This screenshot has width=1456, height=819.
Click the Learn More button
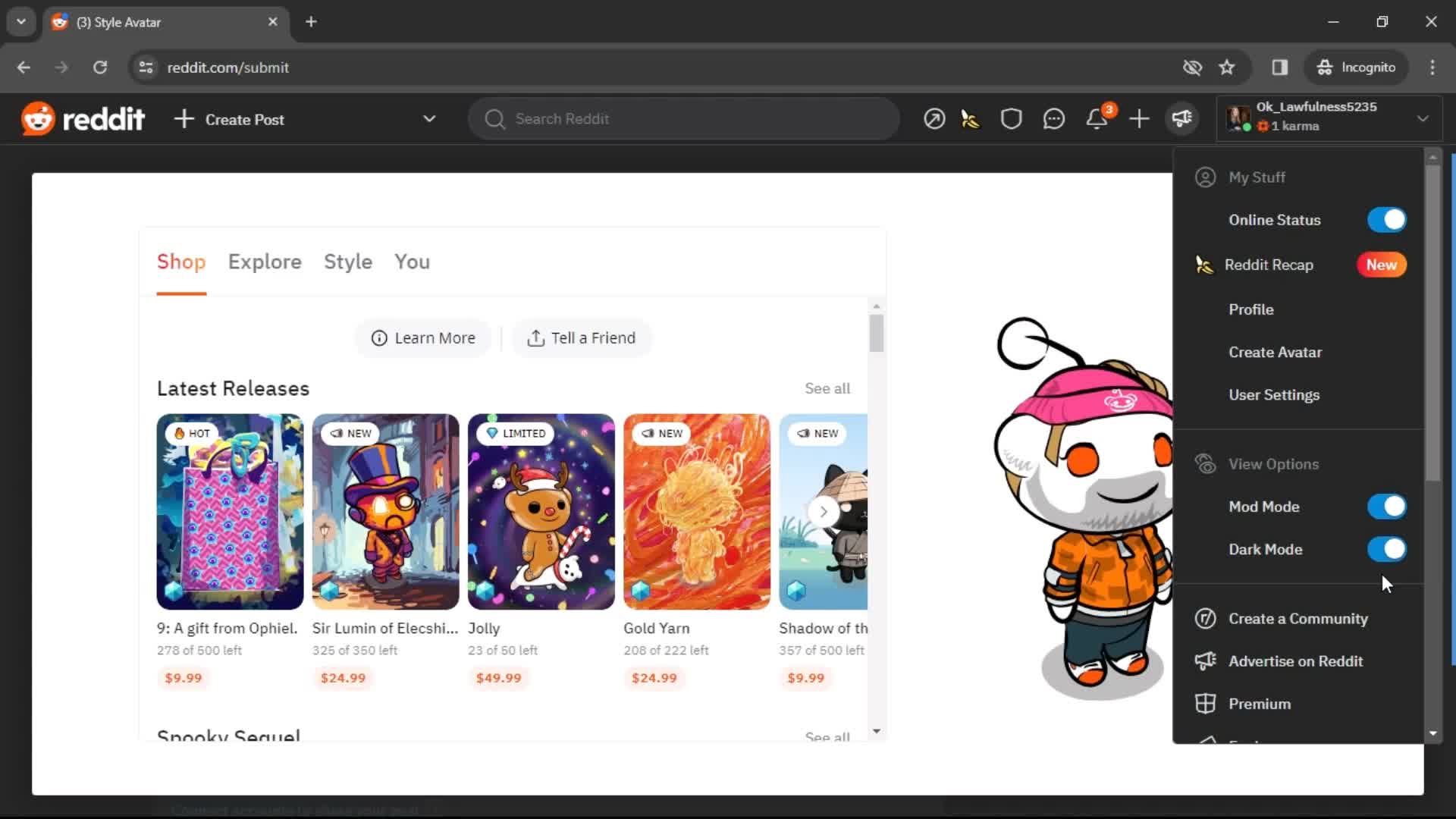pyautogui.click(x=424, y=338)
